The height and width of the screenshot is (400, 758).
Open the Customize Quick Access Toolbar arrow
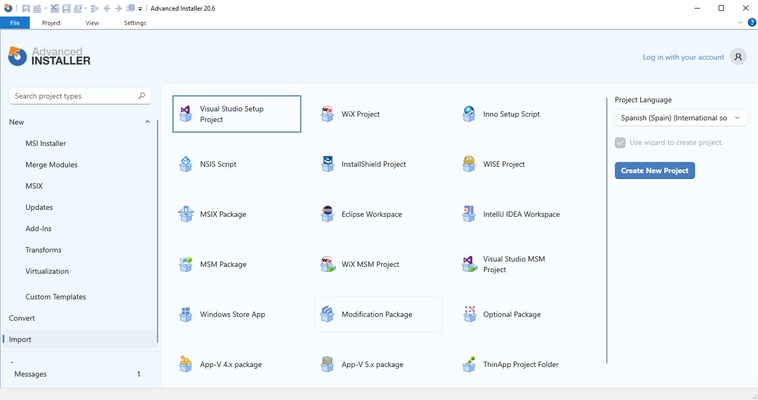tap(140, 9)
